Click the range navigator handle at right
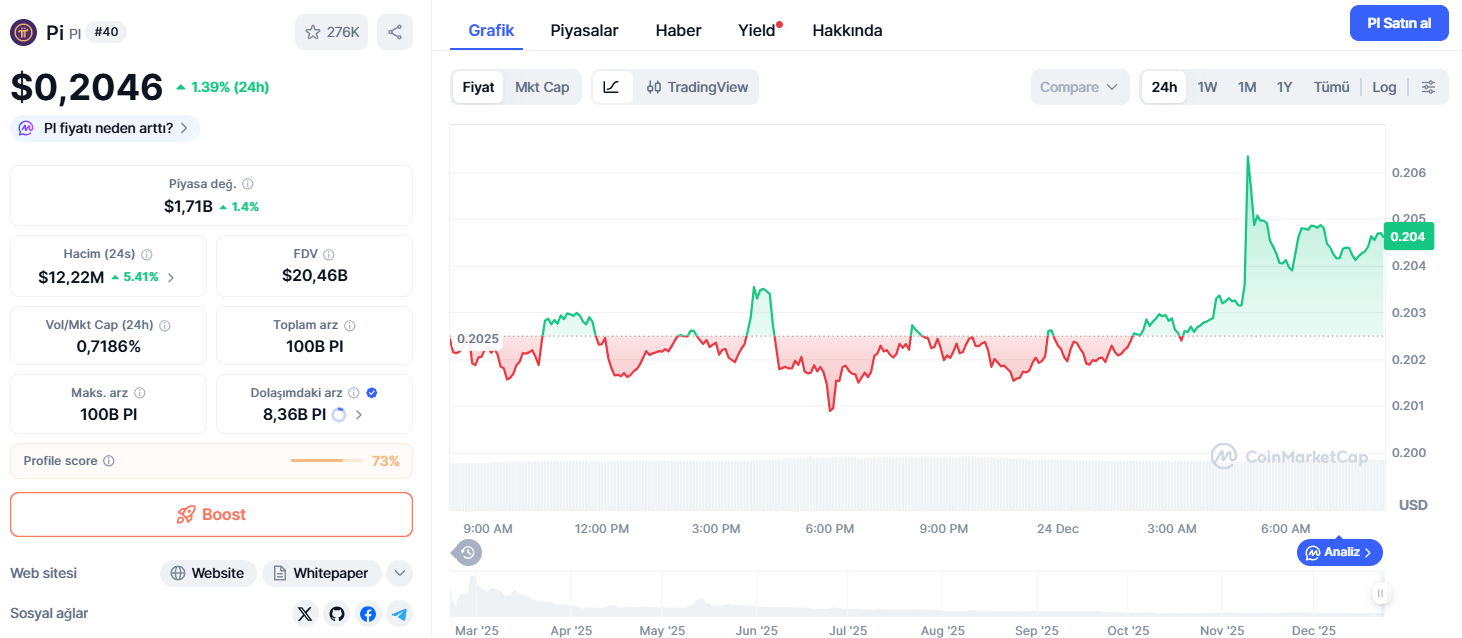Screen dimensions: 1462x638 pos(1380,593)
